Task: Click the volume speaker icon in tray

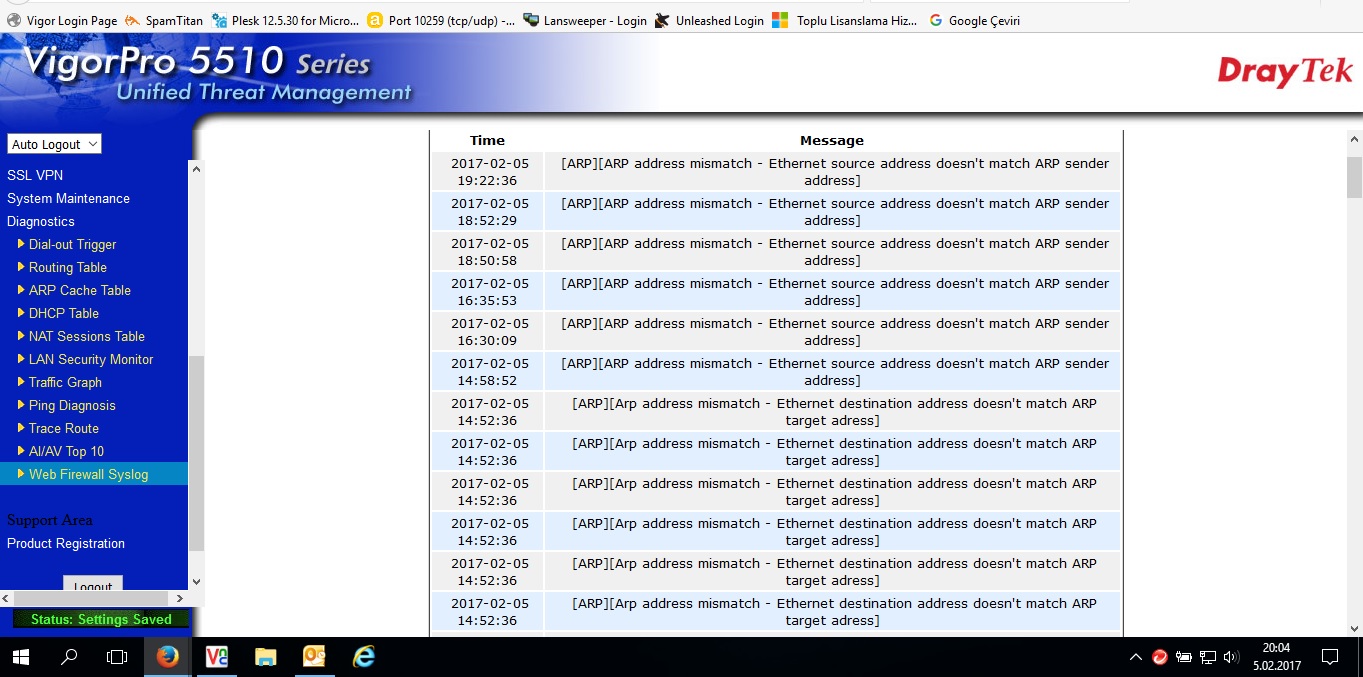Action: pyautogui.click(x=1231, y=657)
